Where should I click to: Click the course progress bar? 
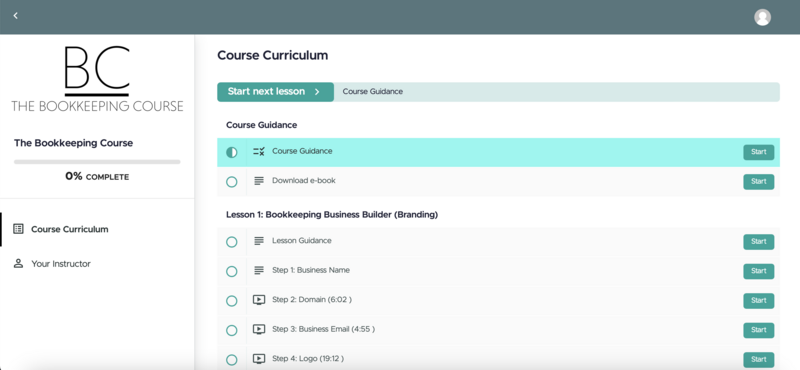point(97,162)
